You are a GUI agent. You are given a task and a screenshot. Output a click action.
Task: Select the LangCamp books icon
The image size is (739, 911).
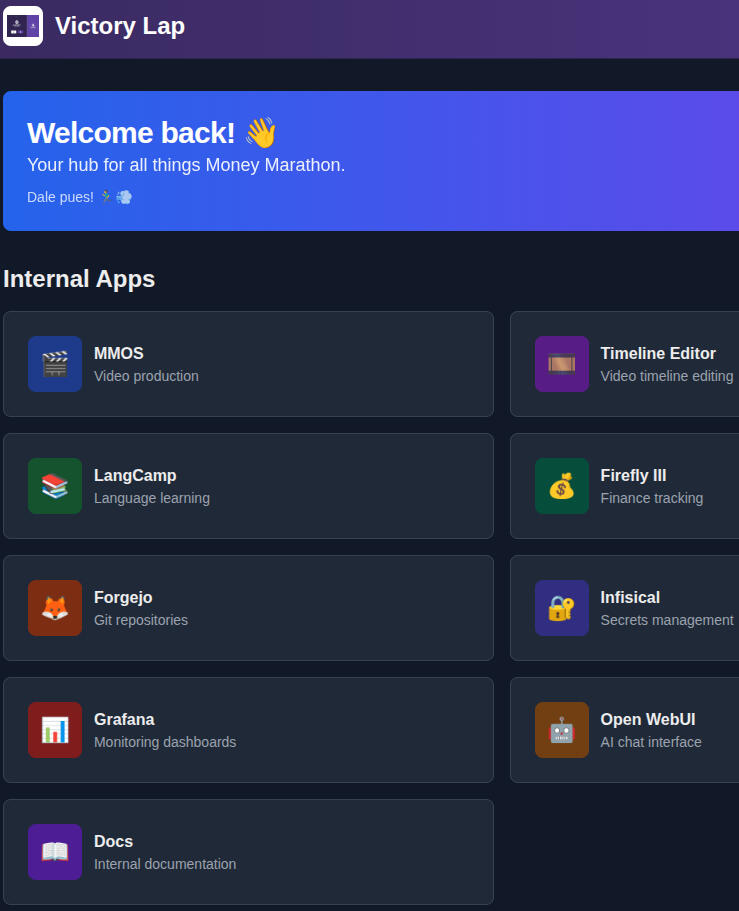pyautogui.click(x=55, y=486)
